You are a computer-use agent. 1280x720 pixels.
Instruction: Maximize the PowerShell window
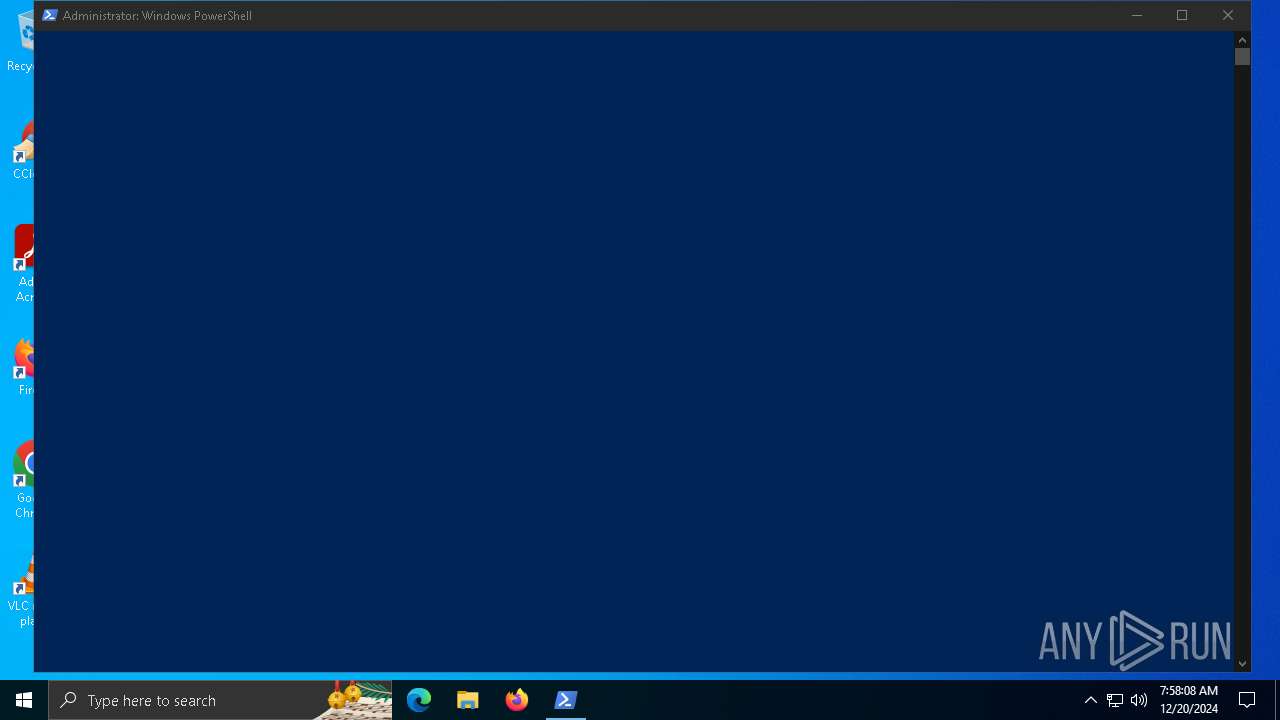1182,15
